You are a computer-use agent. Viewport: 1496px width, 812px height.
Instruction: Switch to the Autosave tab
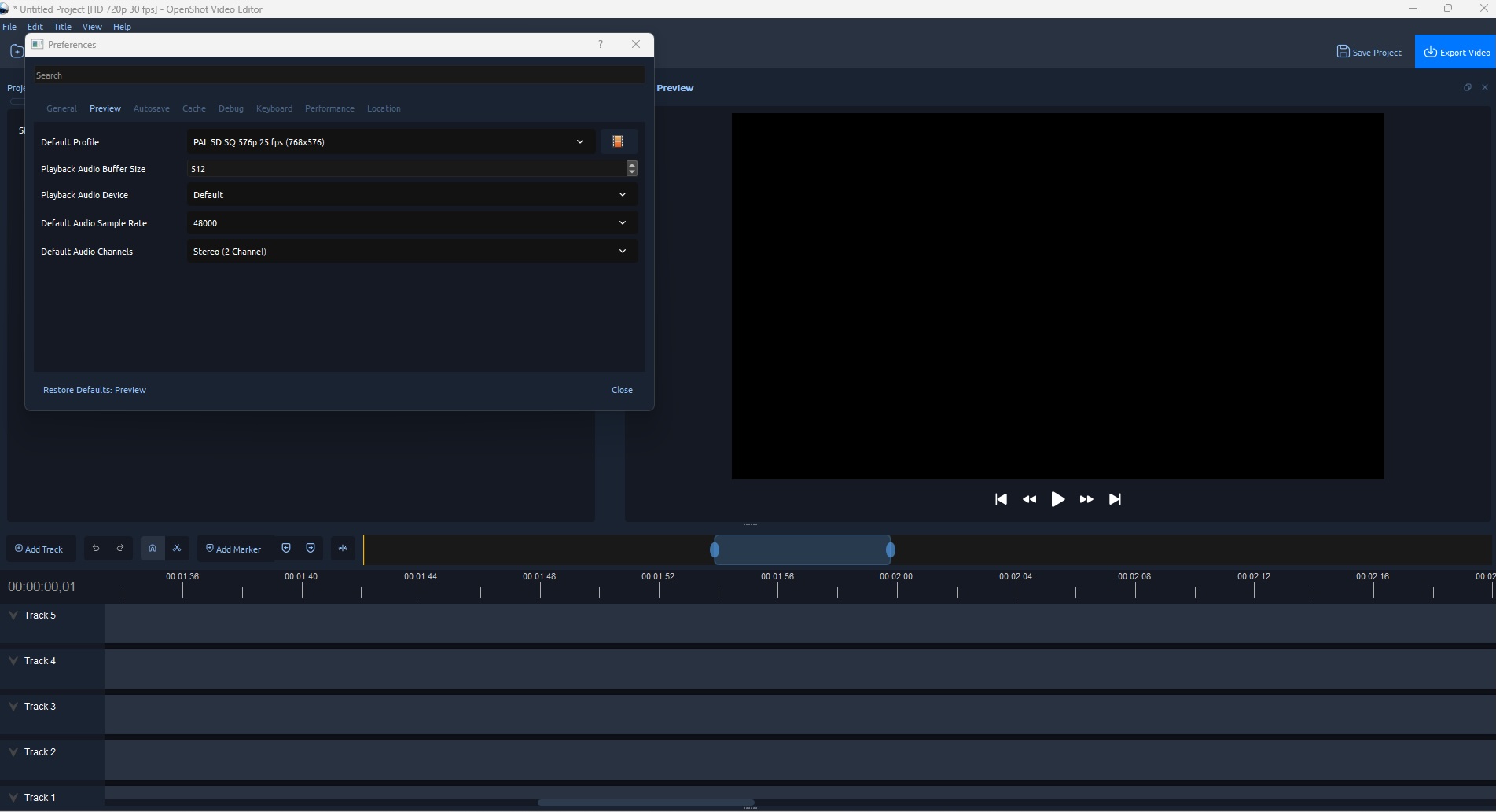(152, 108)
